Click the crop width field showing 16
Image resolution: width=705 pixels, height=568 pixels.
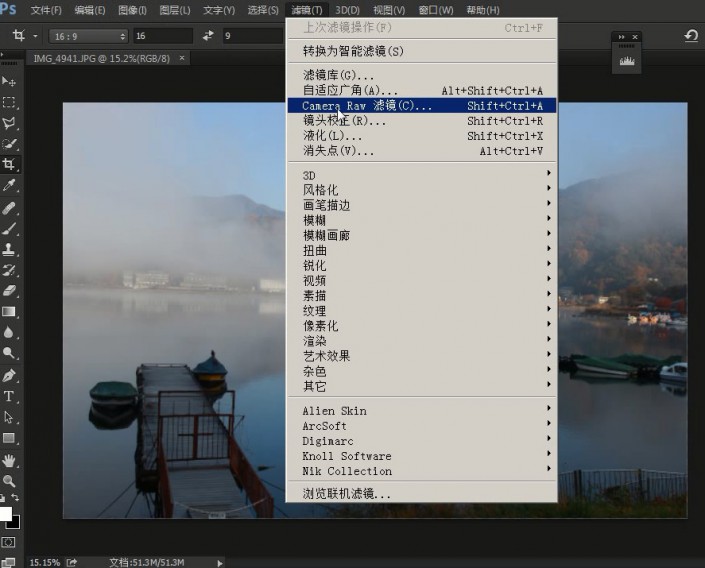(x=163, y=36)
